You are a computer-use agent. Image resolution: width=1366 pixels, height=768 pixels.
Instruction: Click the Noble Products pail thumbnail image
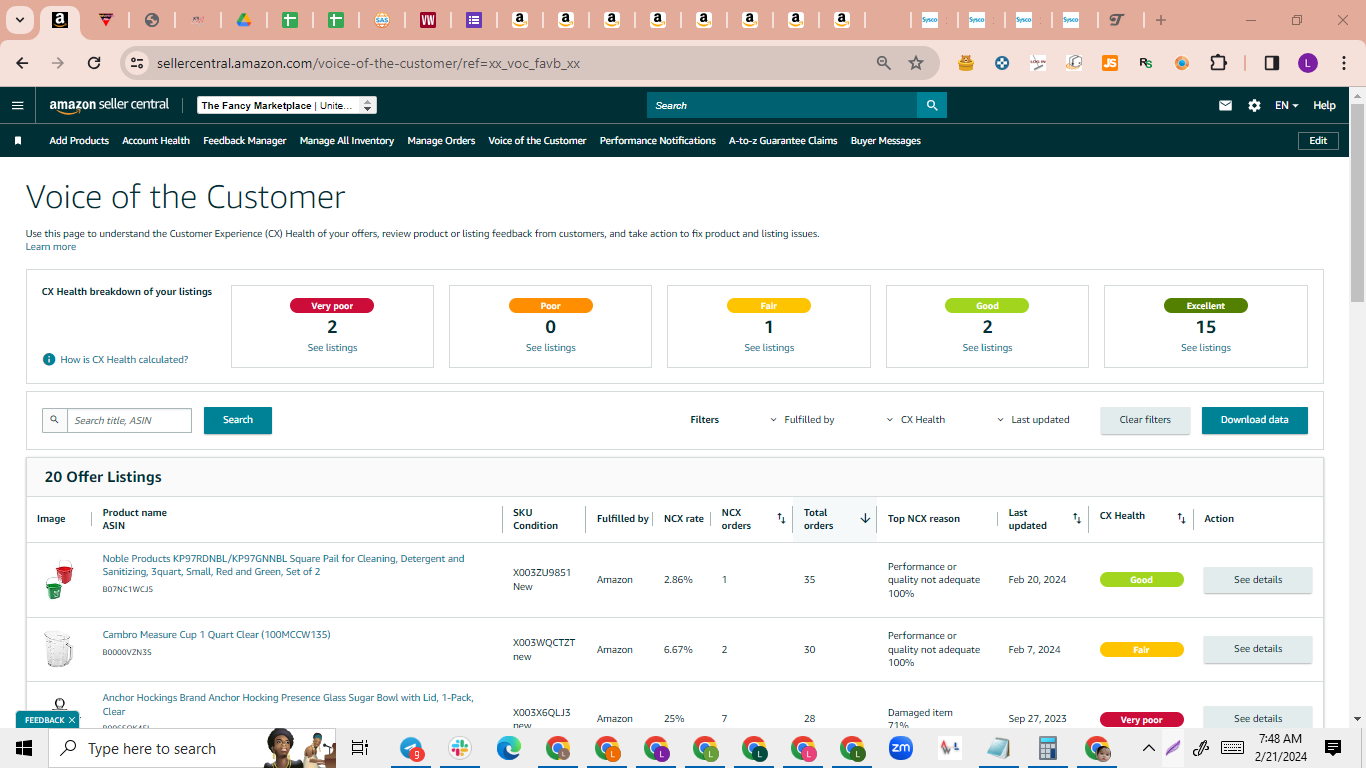pos(59,580)
